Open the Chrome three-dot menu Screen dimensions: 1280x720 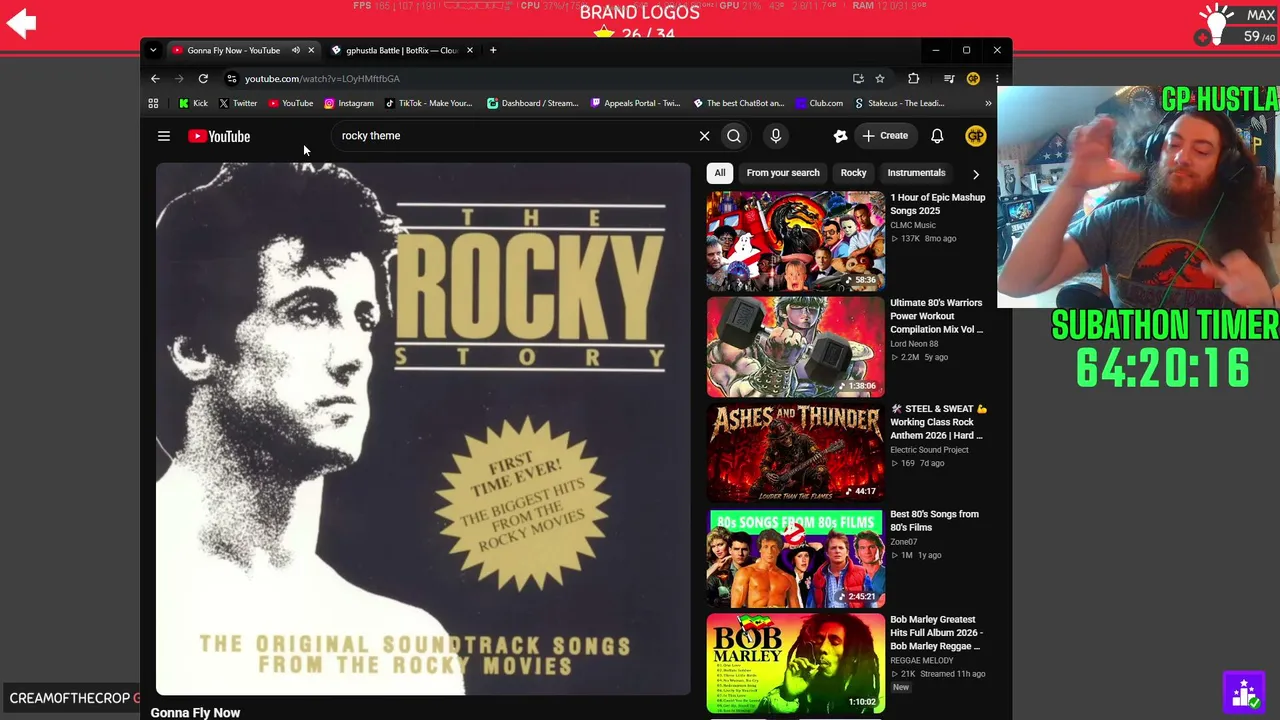click(997, 79)
